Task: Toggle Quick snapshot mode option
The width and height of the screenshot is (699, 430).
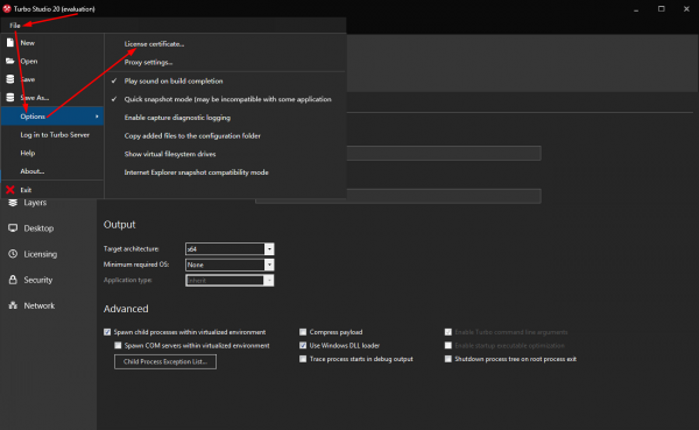Action: tap(227, 99)
